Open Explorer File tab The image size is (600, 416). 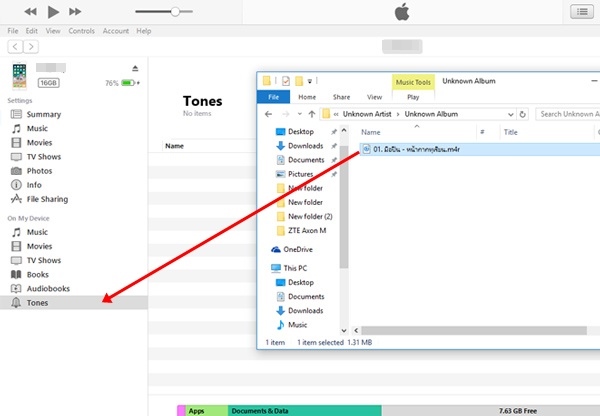273,97
